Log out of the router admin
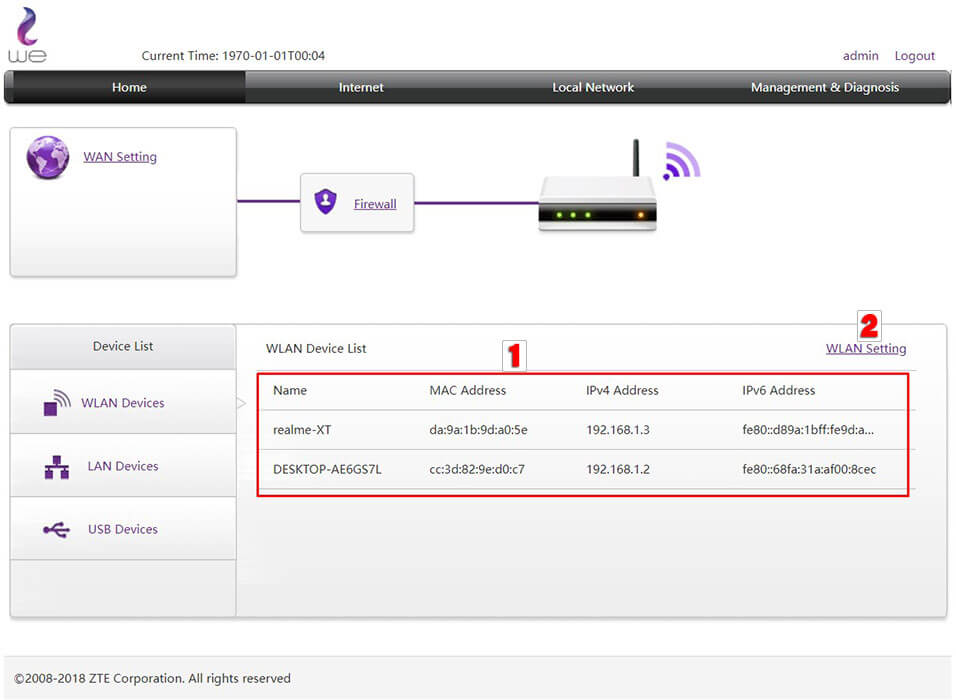Screen dimensions: 956x700 tap(915, 55)
